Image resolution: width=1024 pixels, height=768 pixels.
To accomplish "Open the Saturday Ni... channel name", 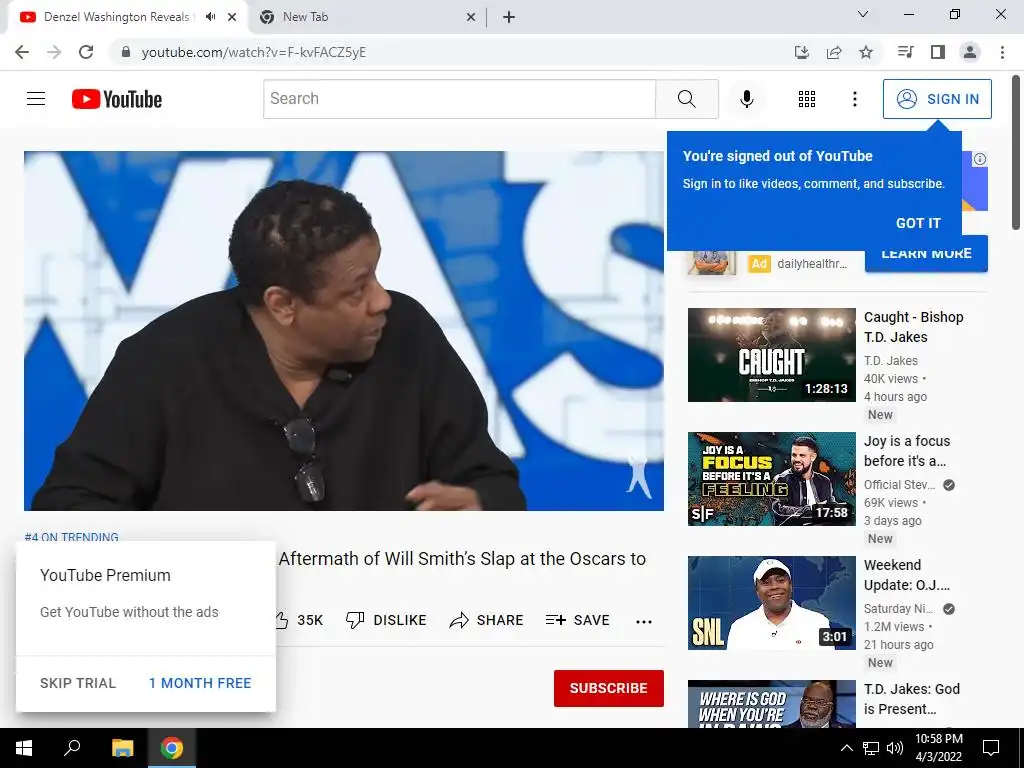I will 898,609.
